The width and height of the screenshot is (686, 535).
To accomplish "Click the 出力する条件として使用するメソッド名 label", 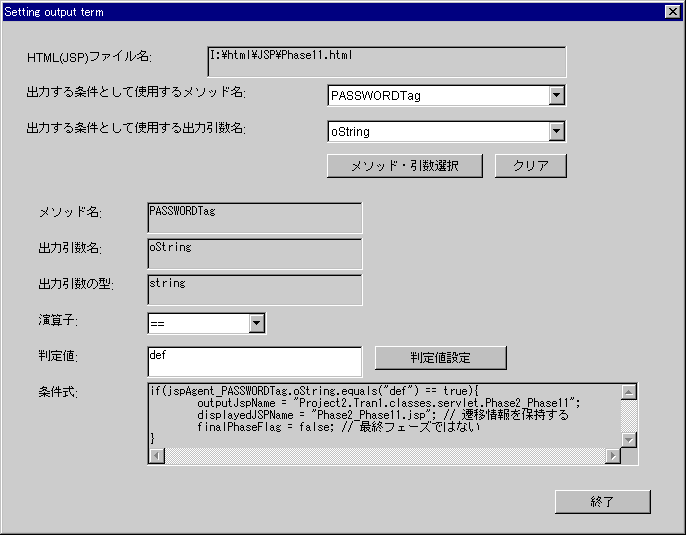I will tap(136, 92).
